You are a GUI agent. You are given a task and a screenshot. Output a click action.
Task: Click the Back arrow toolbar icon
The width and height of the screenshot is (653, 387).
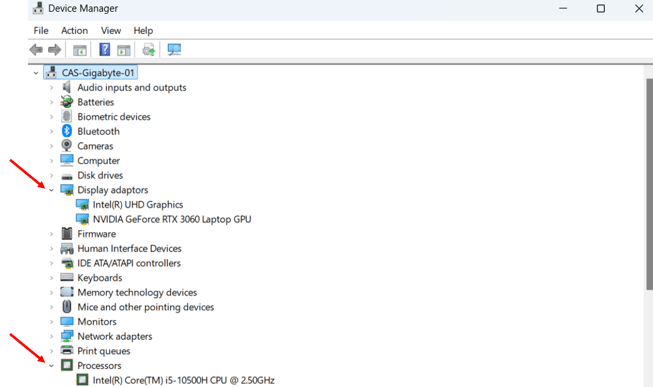pyautogui.click(x=36, y=50)
